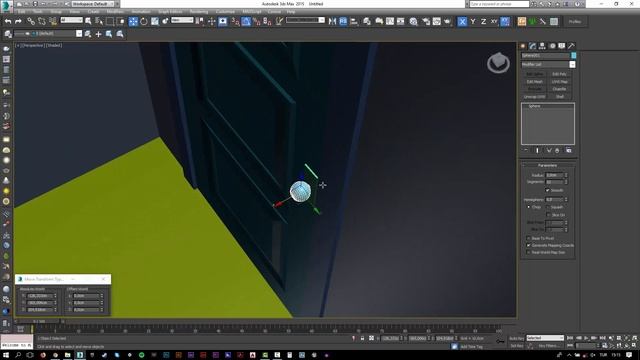Viewport: 640px width, 360px height.
Task: Restrict movement to the XY plane
Action: [494, 21]
